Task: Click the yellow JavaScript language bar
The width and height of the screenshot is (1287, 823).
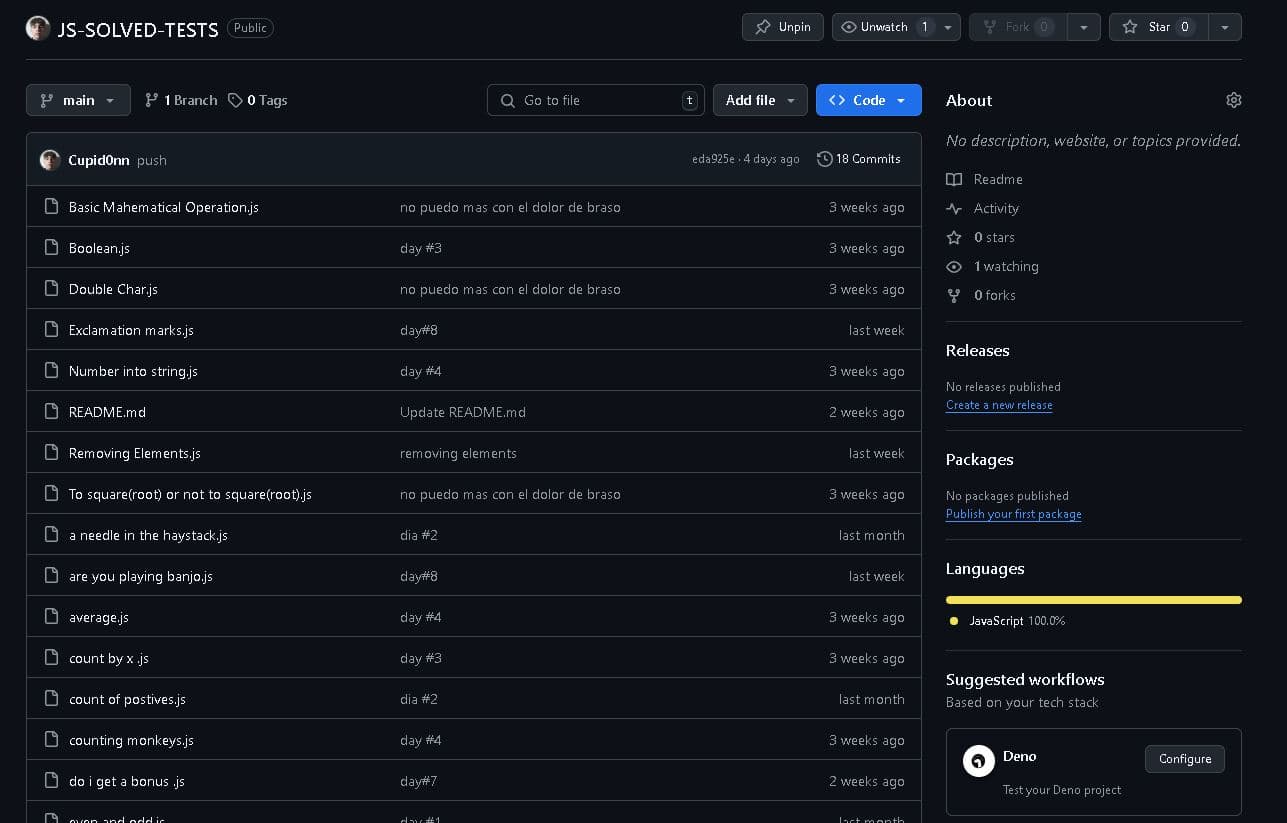Action: [x=1094, y=600]
